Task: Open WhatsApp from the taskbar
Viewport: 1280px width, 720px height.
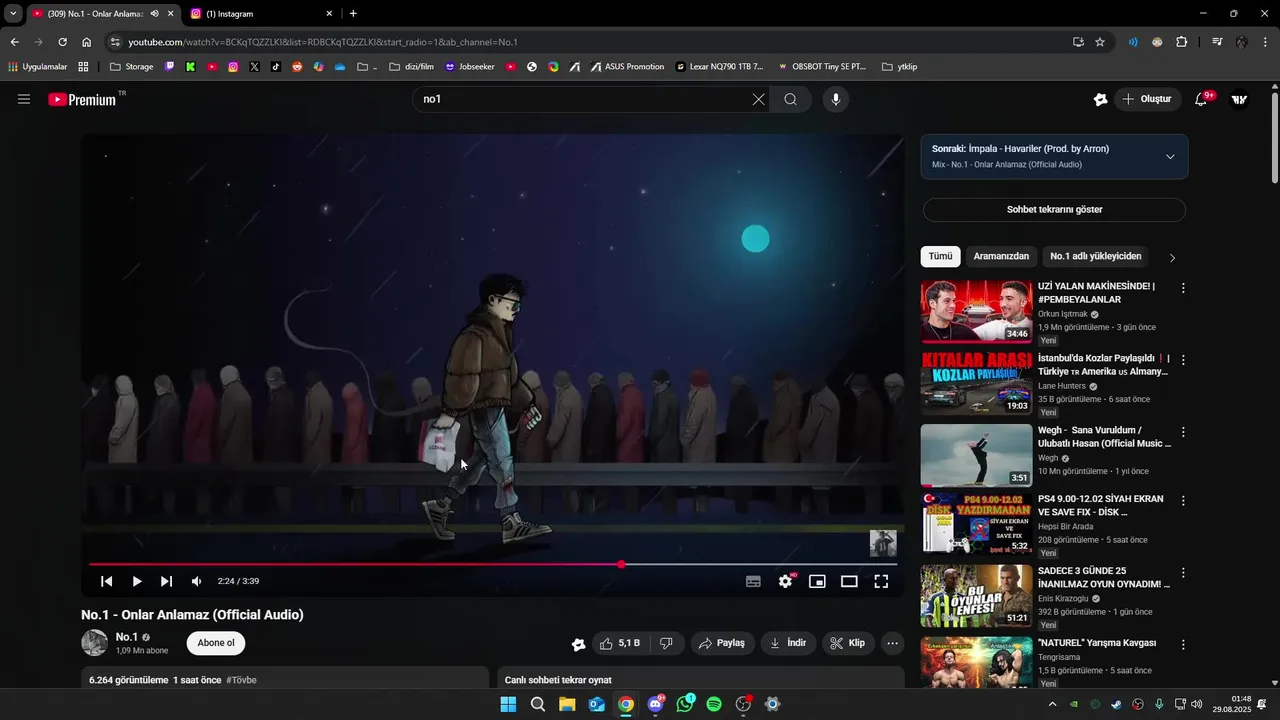Action: [x=685, y=704]
